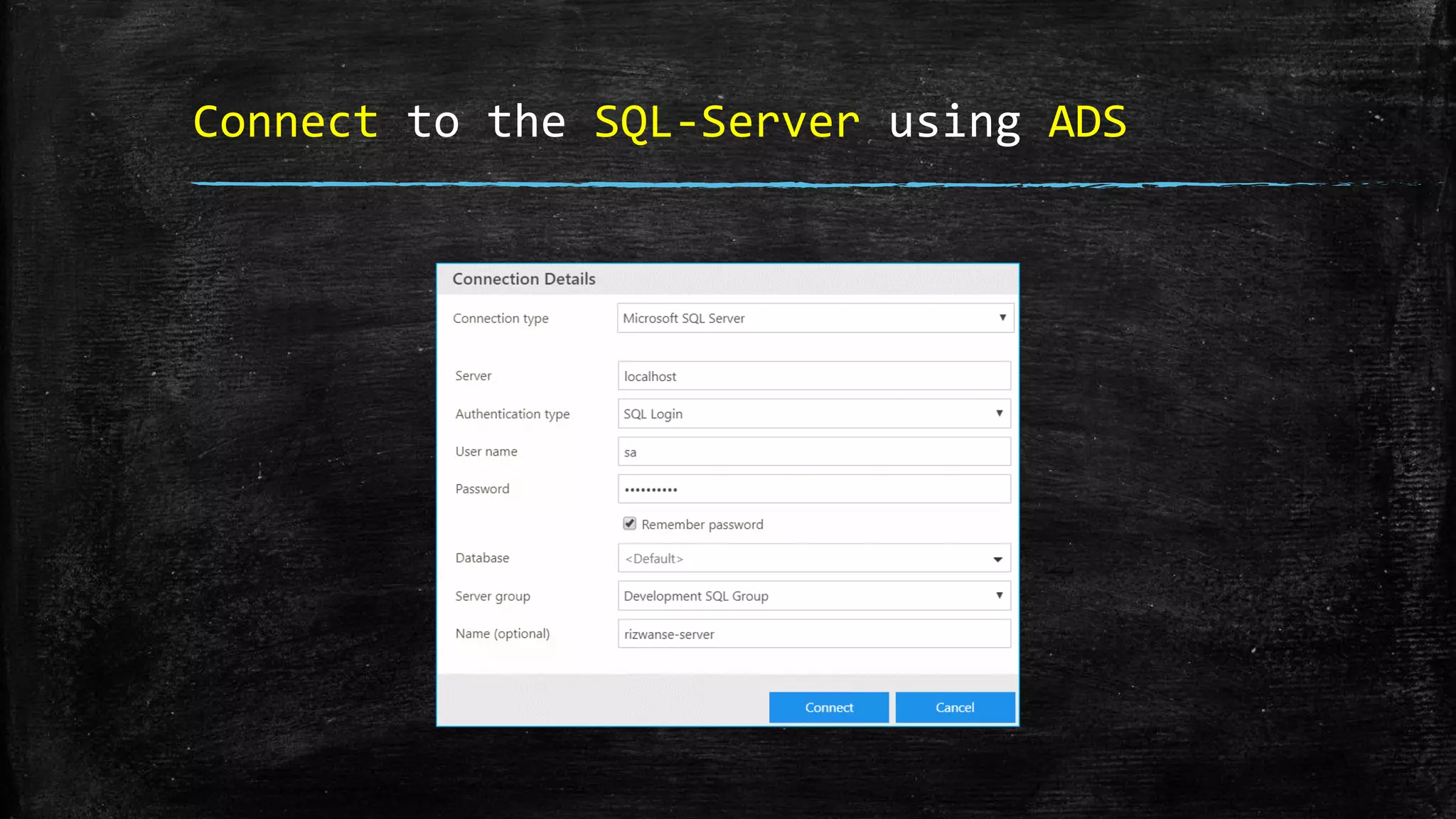Open the Authentication type dropdown
This screenshot has width=1456, height=819.
tap(814, 413)
